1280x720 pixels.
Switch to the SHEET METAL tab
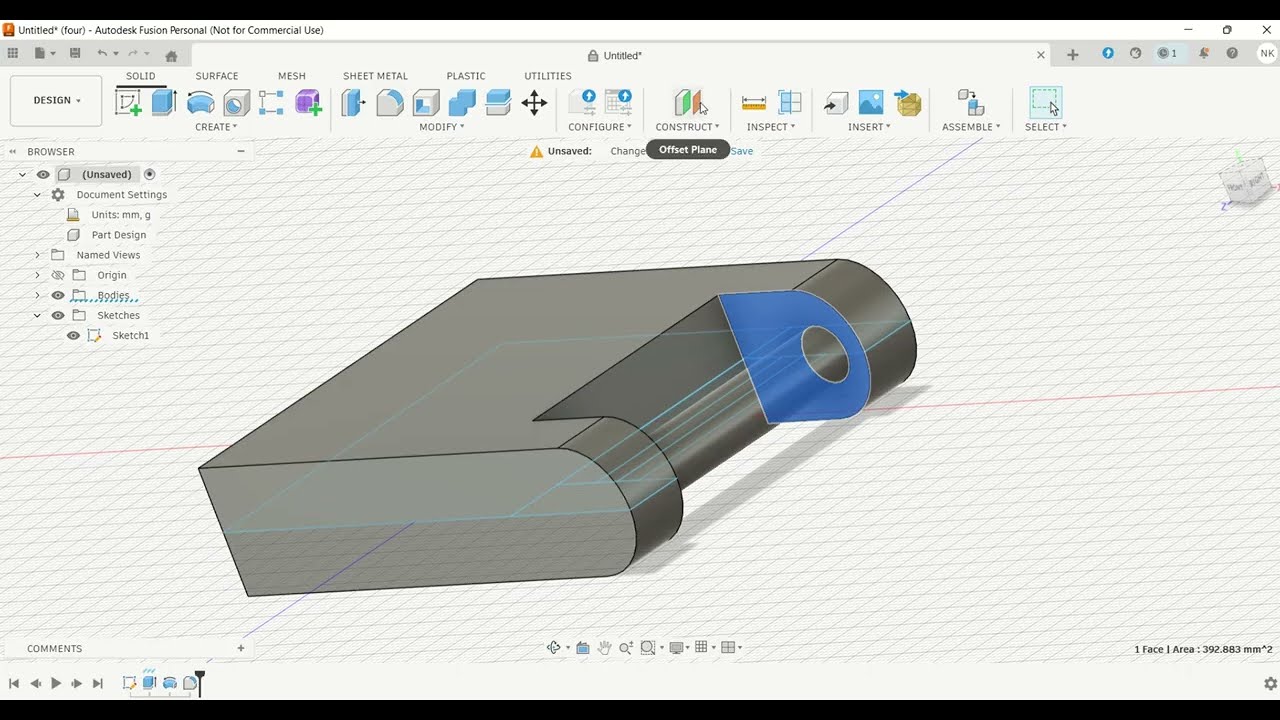(x=375, y=76)
